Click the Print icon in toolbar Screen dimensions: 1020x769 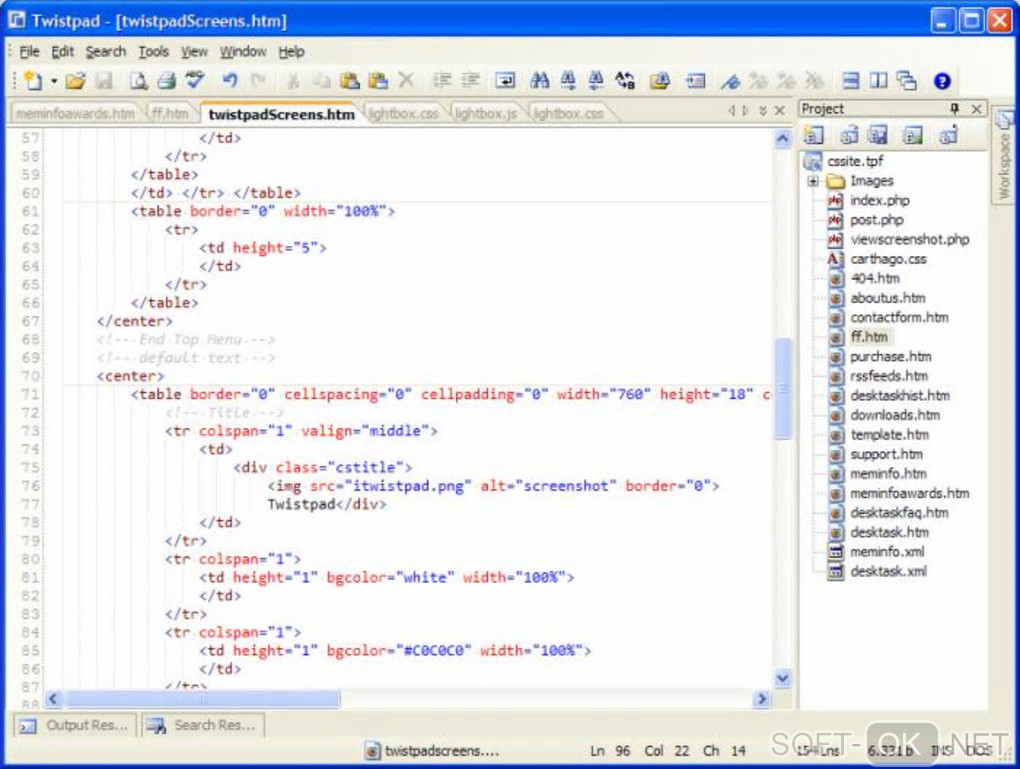click(167, 81)
